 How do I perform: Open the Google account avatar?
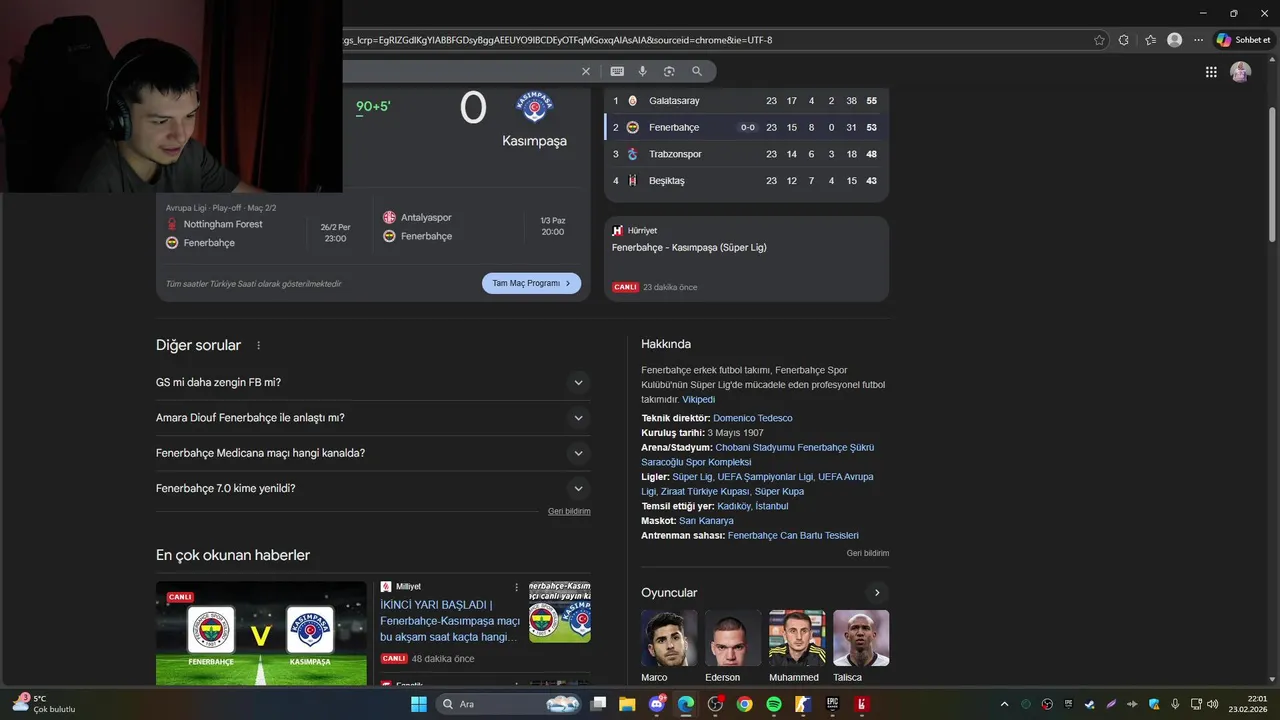tap(1240, 72)
